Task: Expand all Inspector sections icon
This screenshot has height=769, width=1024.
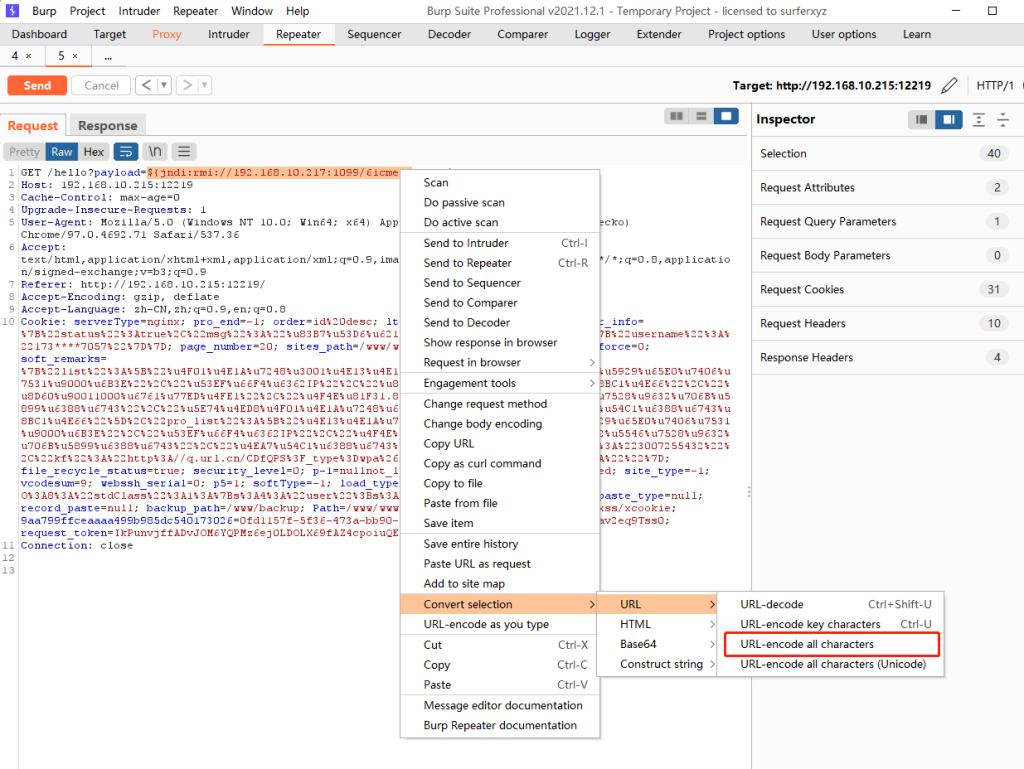Action: pyautogui.click(x=979, y=120)
